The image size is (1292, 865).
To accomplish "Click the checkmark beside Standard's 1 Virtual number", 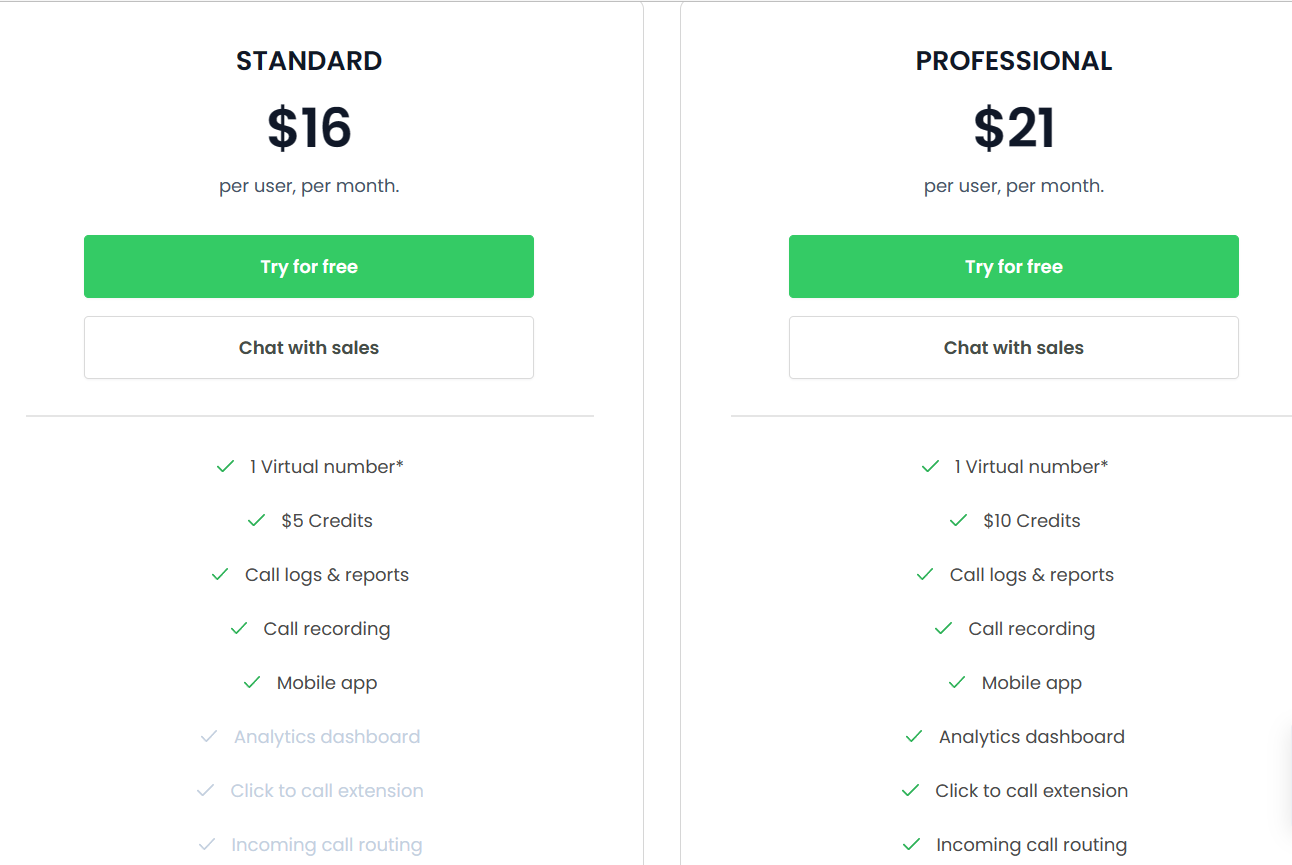I will coord(225,466).
